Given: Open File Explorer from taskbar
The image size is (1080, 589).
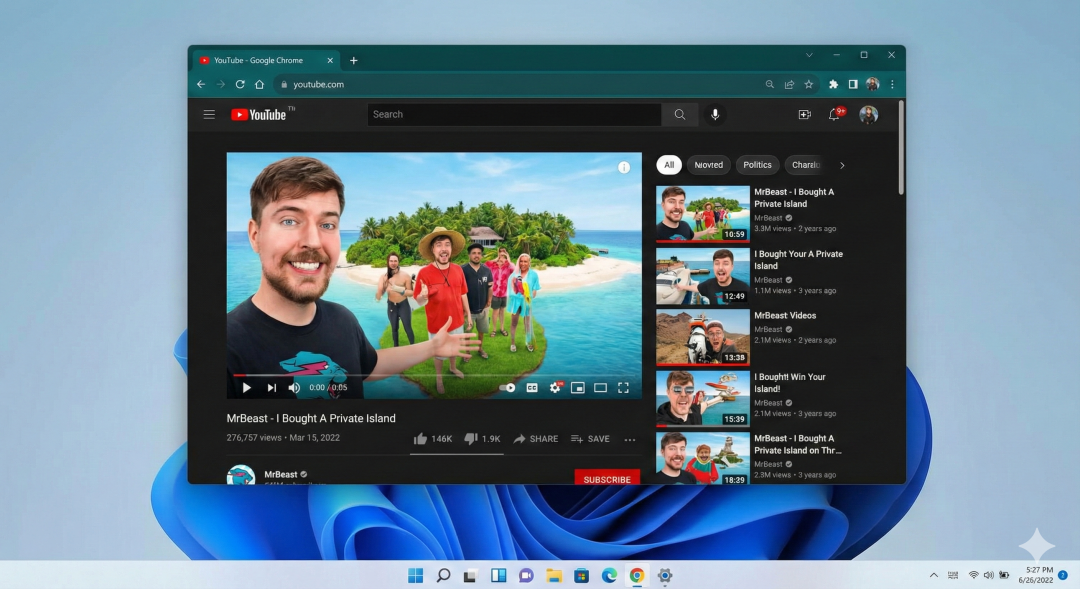Looking at the screenshot, I should (554, 575).
